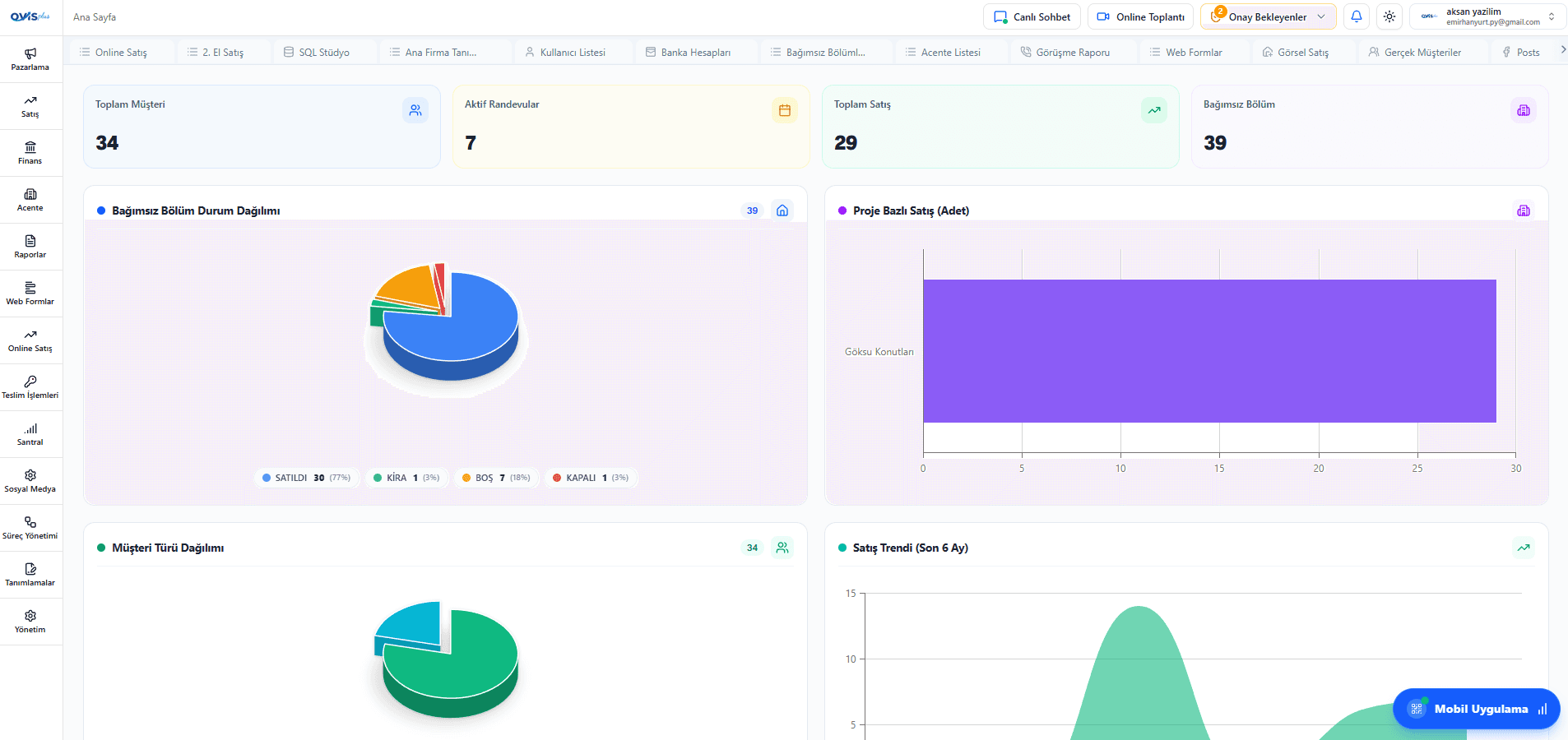The height and width of the screenshot is (740, 1568).
Task: Click the trend icon in Toplam Satış card
Action: point(1154,110)
